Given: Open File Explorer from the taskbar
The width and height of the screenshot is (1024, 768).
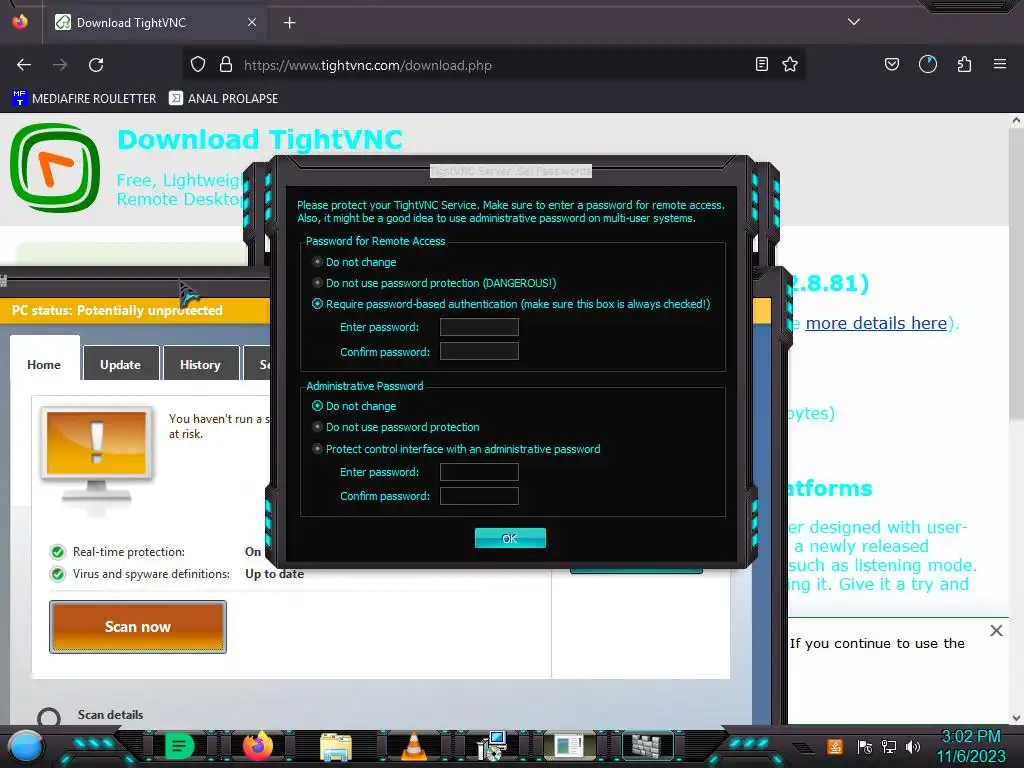Looking at the screenshot, I should click(x=336, y=746).
